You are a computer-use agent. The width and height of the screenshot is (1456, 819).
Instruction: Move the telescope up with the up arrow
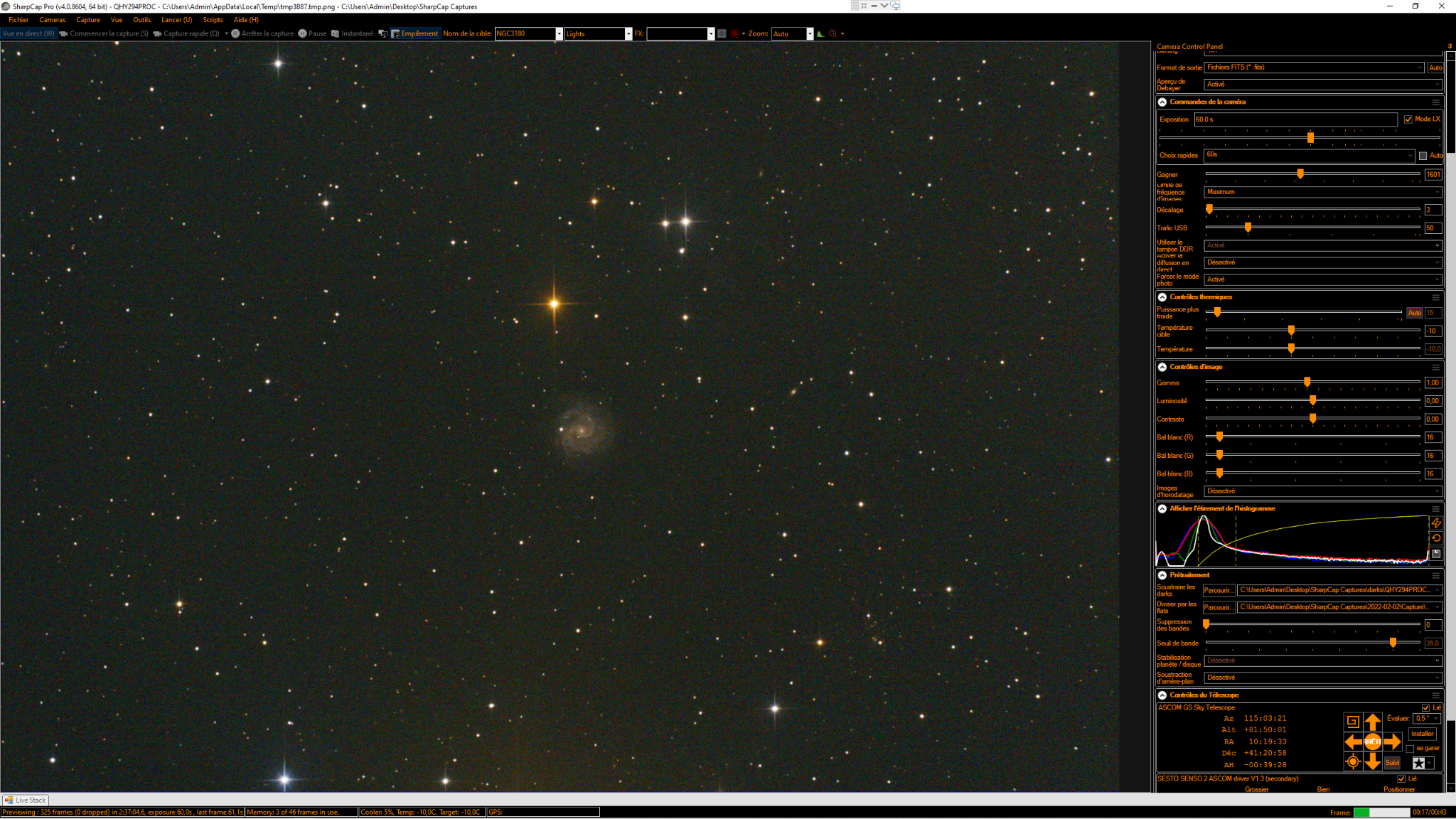(1373, 722)
